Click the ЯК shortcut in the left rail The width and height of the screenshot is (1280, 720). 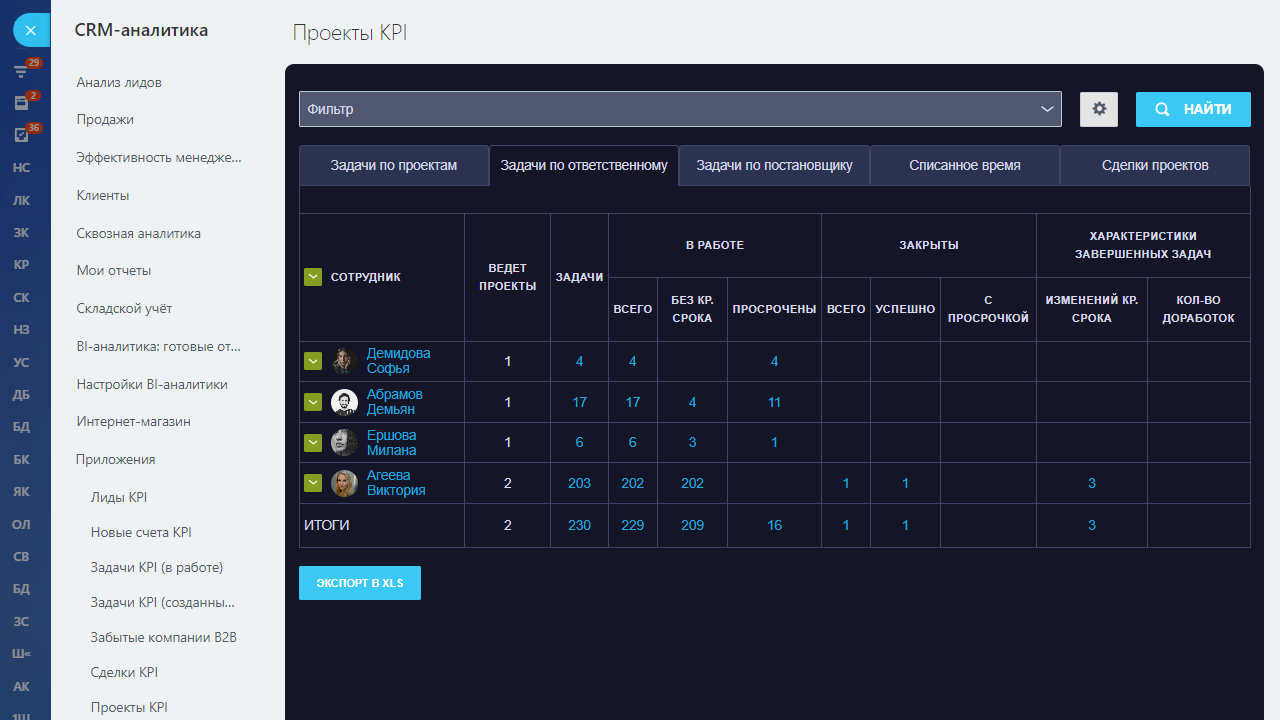point(21,491)
